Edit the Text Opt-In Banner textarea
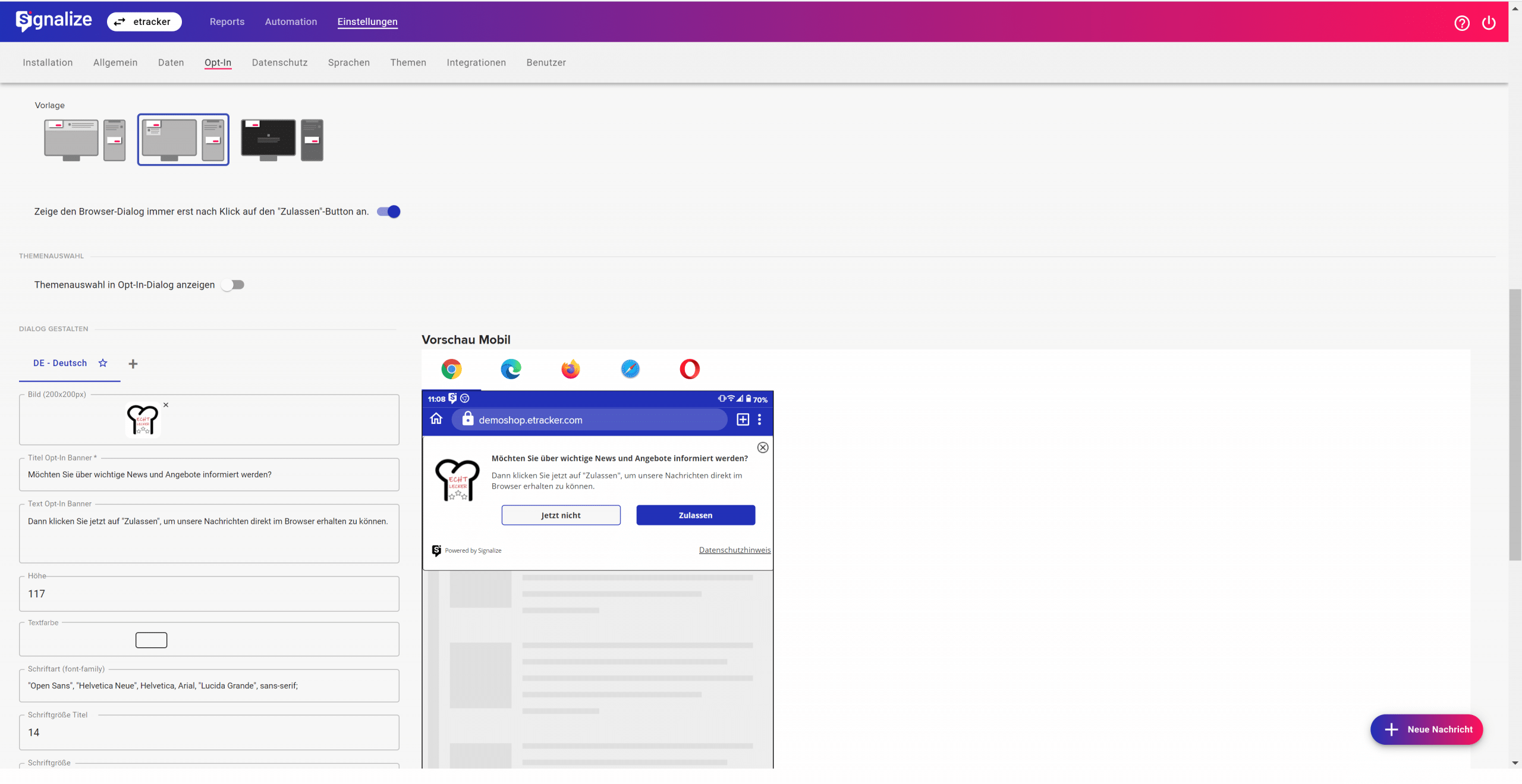The width and height of the screenshot is (1522, 784). click(209, 534)
